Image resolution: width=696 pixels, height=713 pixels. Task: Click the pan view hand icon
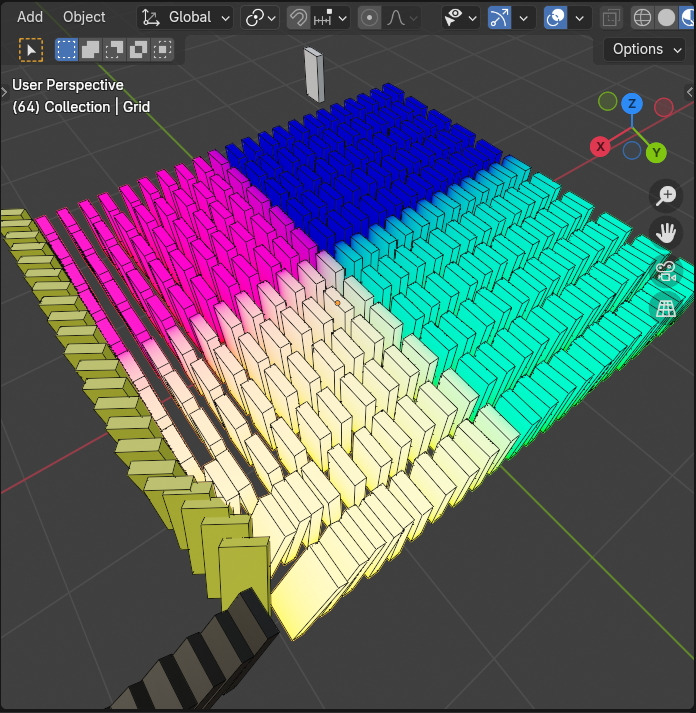pyautogui.click(x=666, y=233)
